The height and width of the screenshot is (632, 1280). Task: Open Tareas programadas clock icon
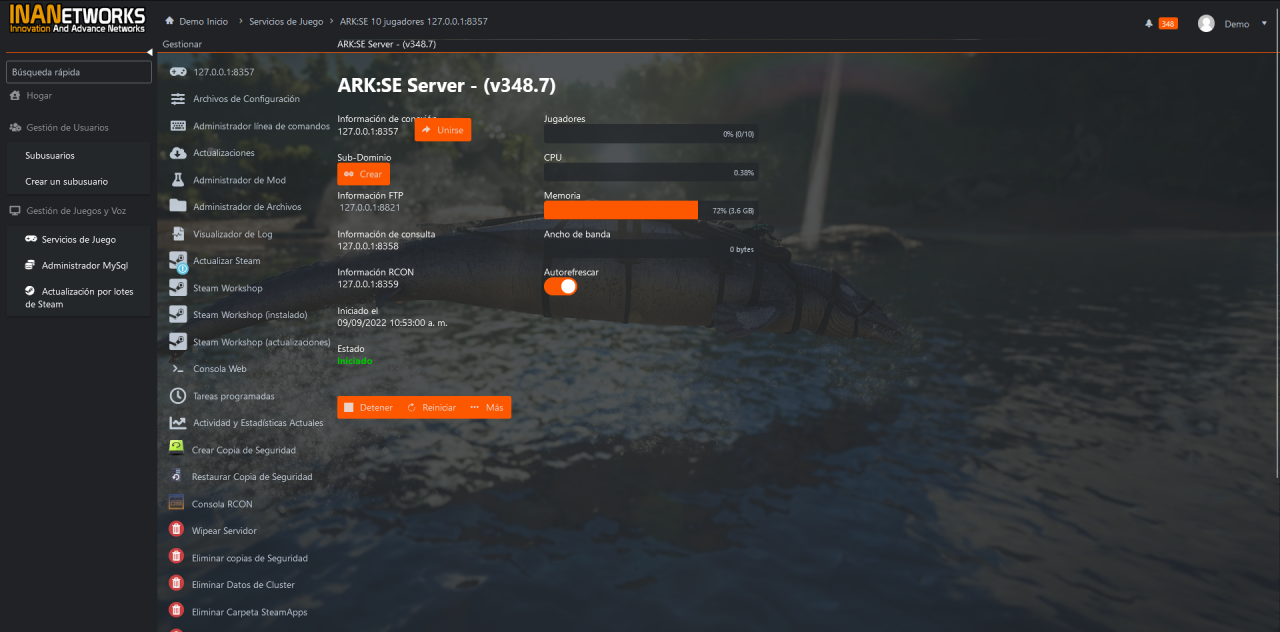[178, 396]
